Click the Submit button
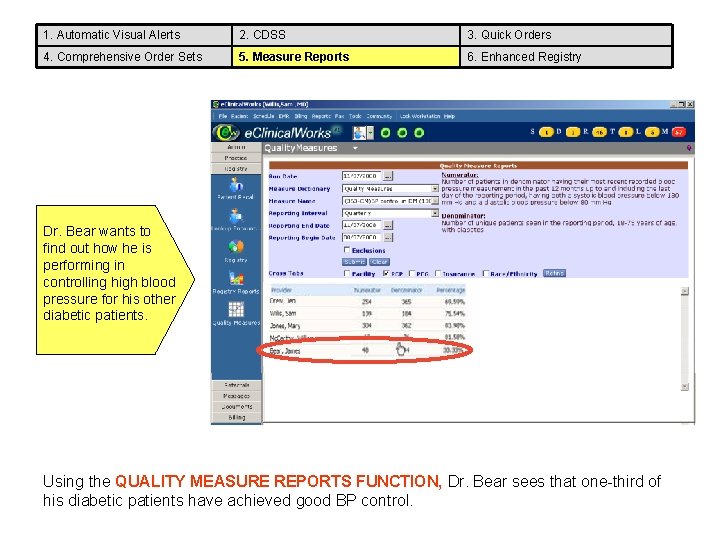The width and height of the screenshot is (720, 540). click(x=354, y=262)
